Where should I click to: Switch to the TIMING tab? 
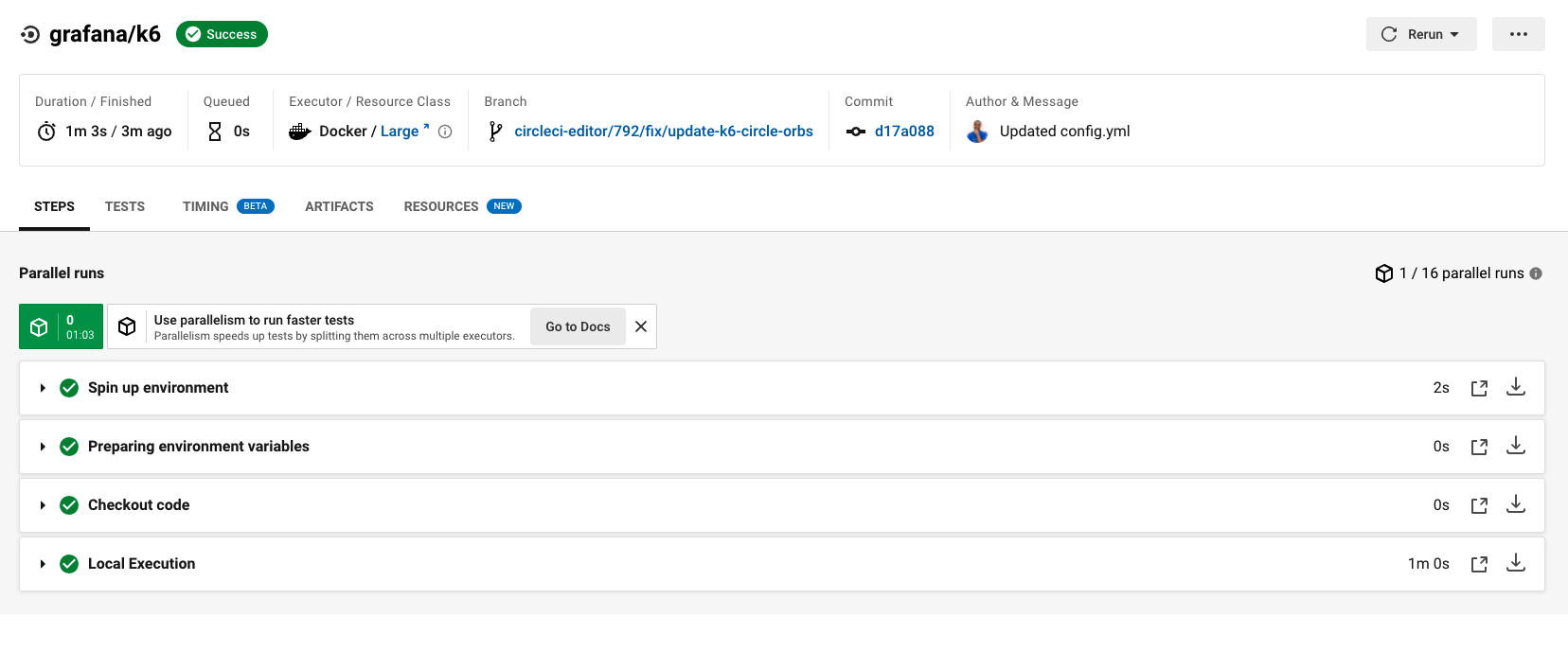(228, 206)
